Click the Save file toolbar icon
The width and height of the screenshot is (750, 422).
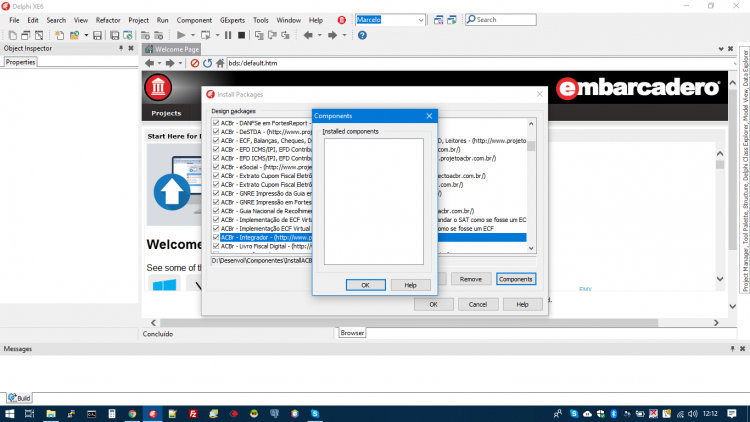(x=98, y=35)
